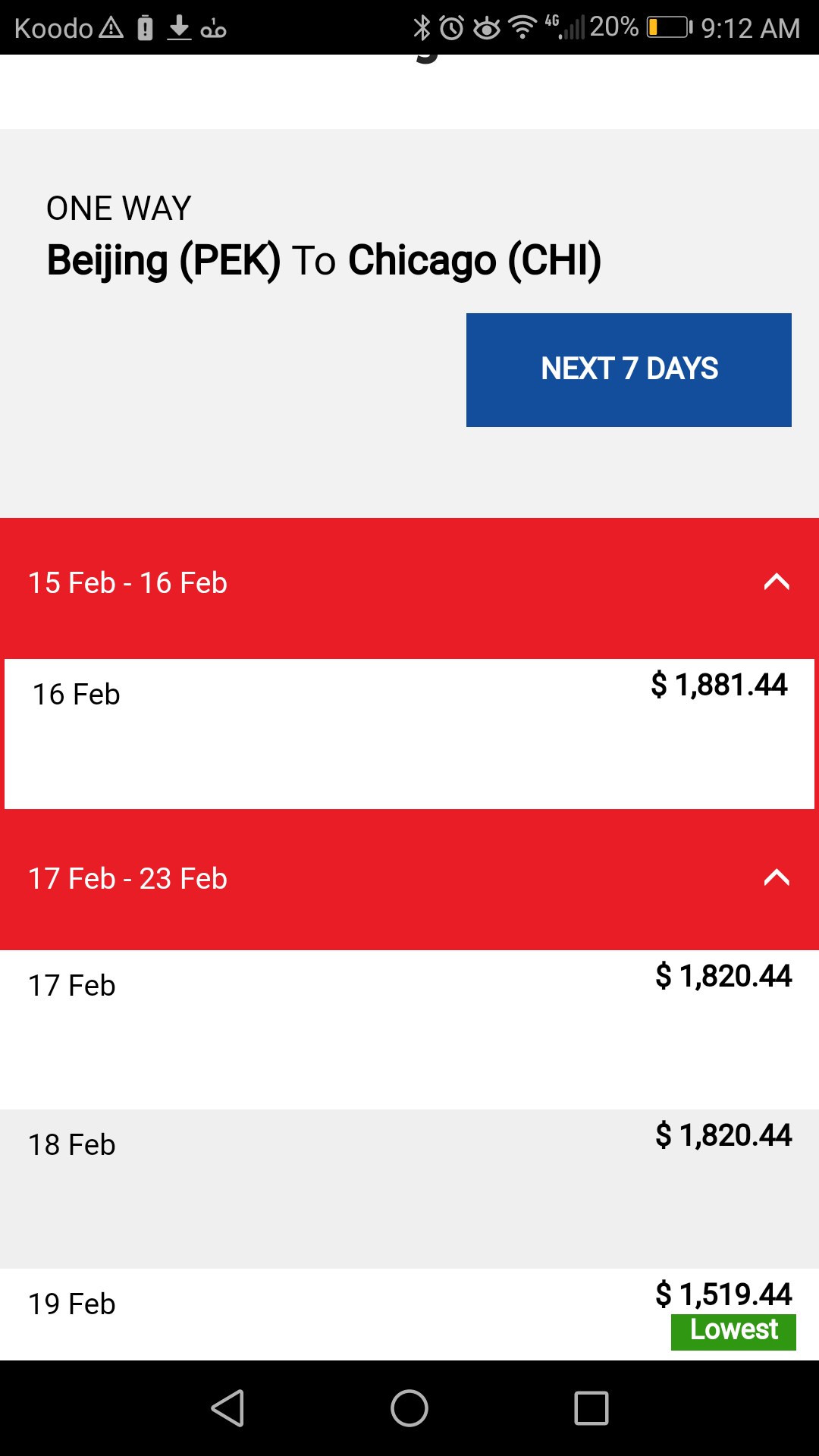Collapse the 15 Feb - 16 Feb section
Image resolution: width=819 pixels, height=1456 pixels.
coord(777,582)
